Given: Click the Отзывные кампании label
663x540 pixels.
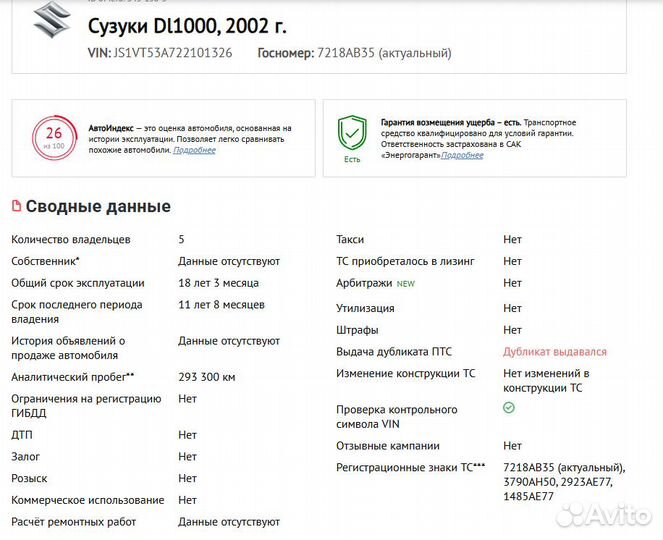Looking at the screenshot, I should 388,446.
